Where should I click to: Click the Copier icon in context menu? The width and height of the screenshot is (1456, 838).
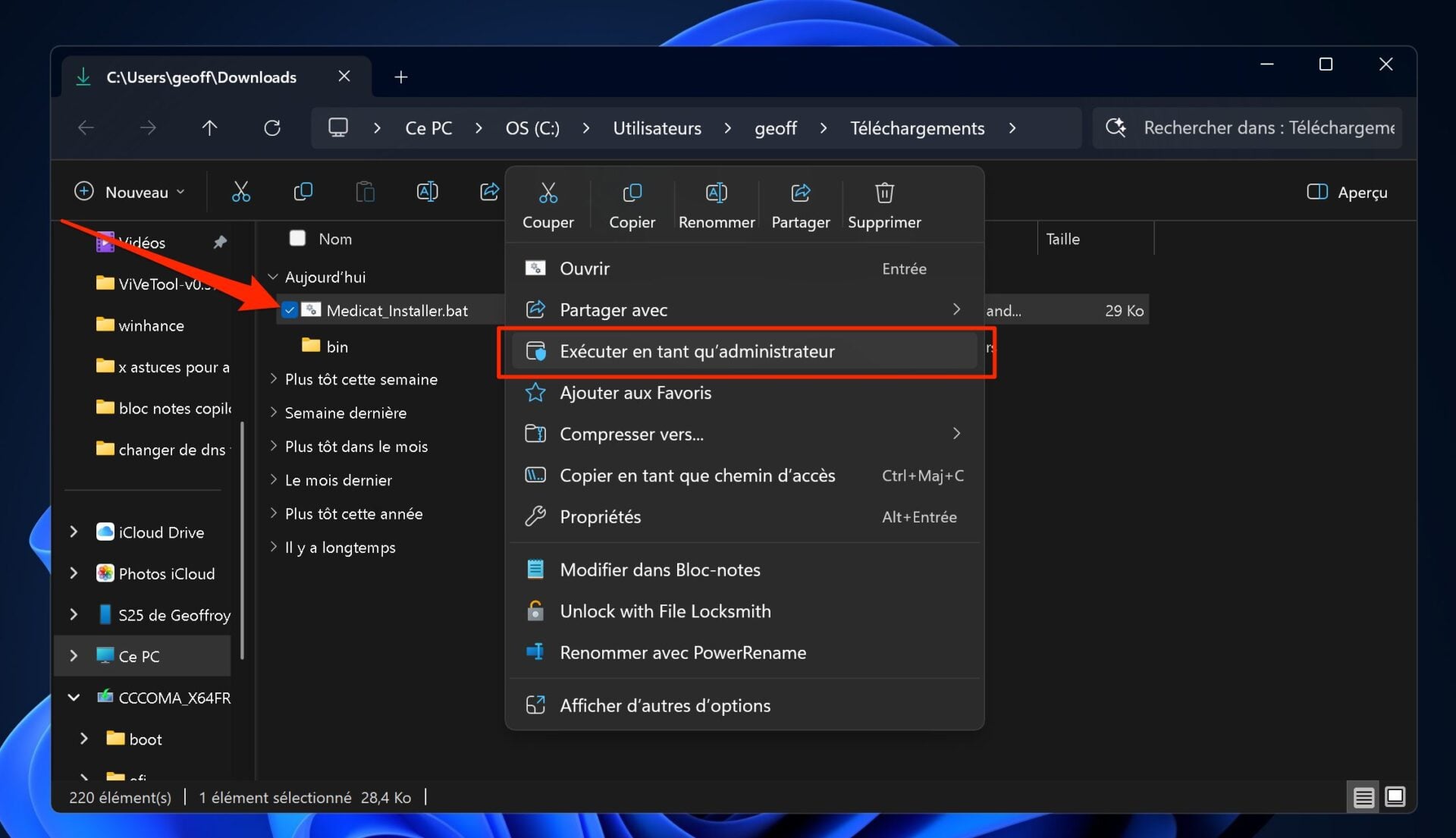tap(632, 193)
